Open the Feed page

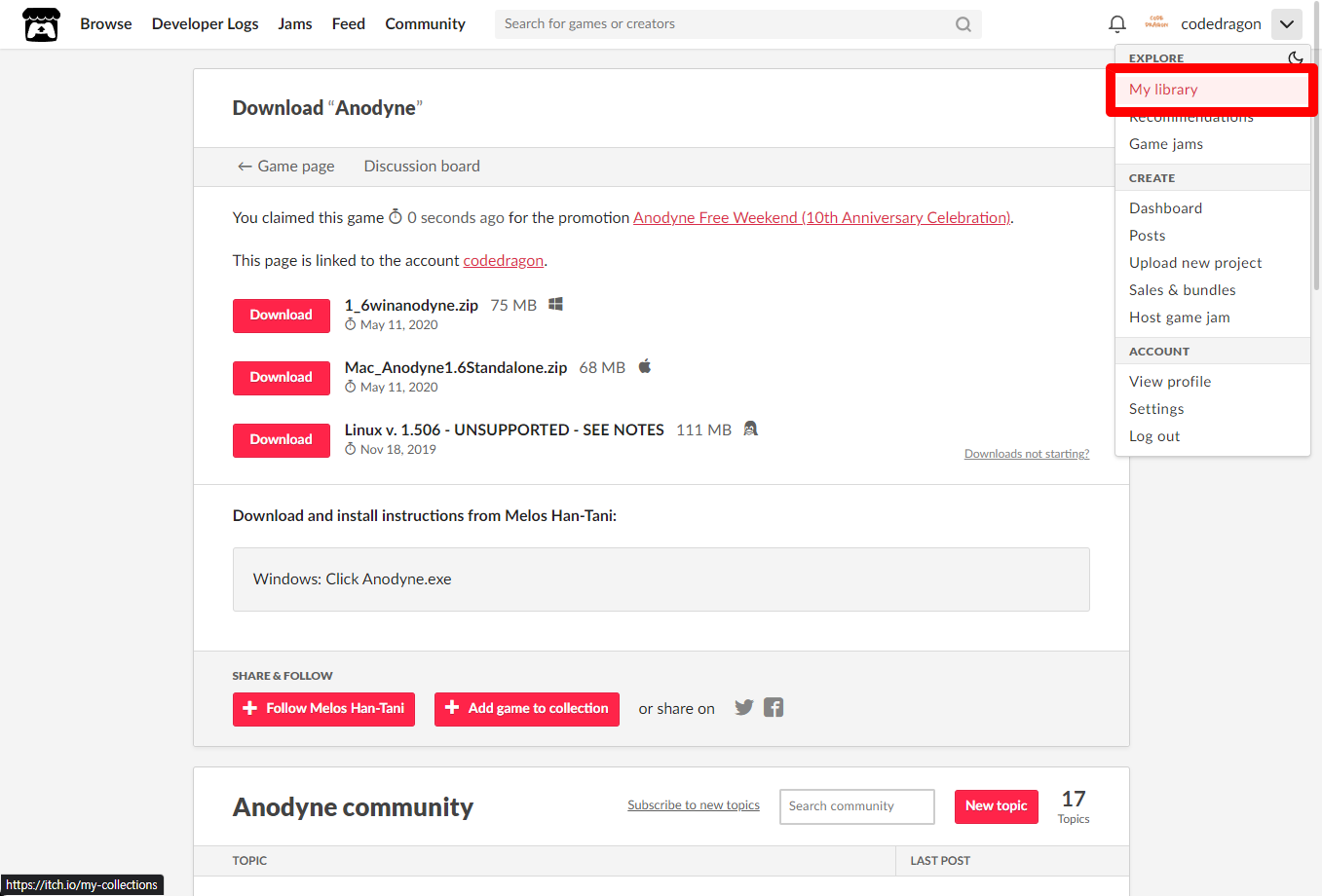pos(349,24)
